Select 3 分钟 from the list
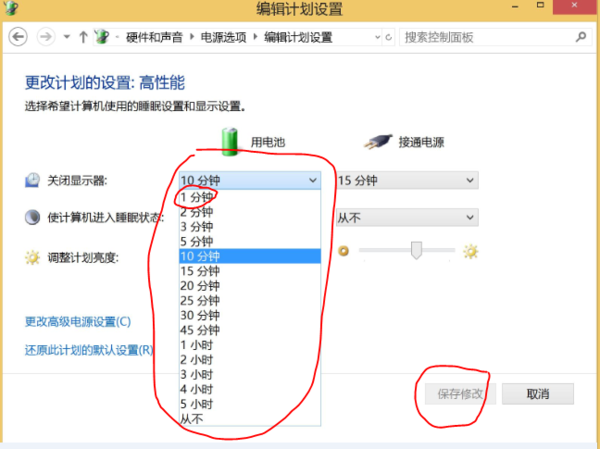The image size is (600, 449). [x=250, y=227]
